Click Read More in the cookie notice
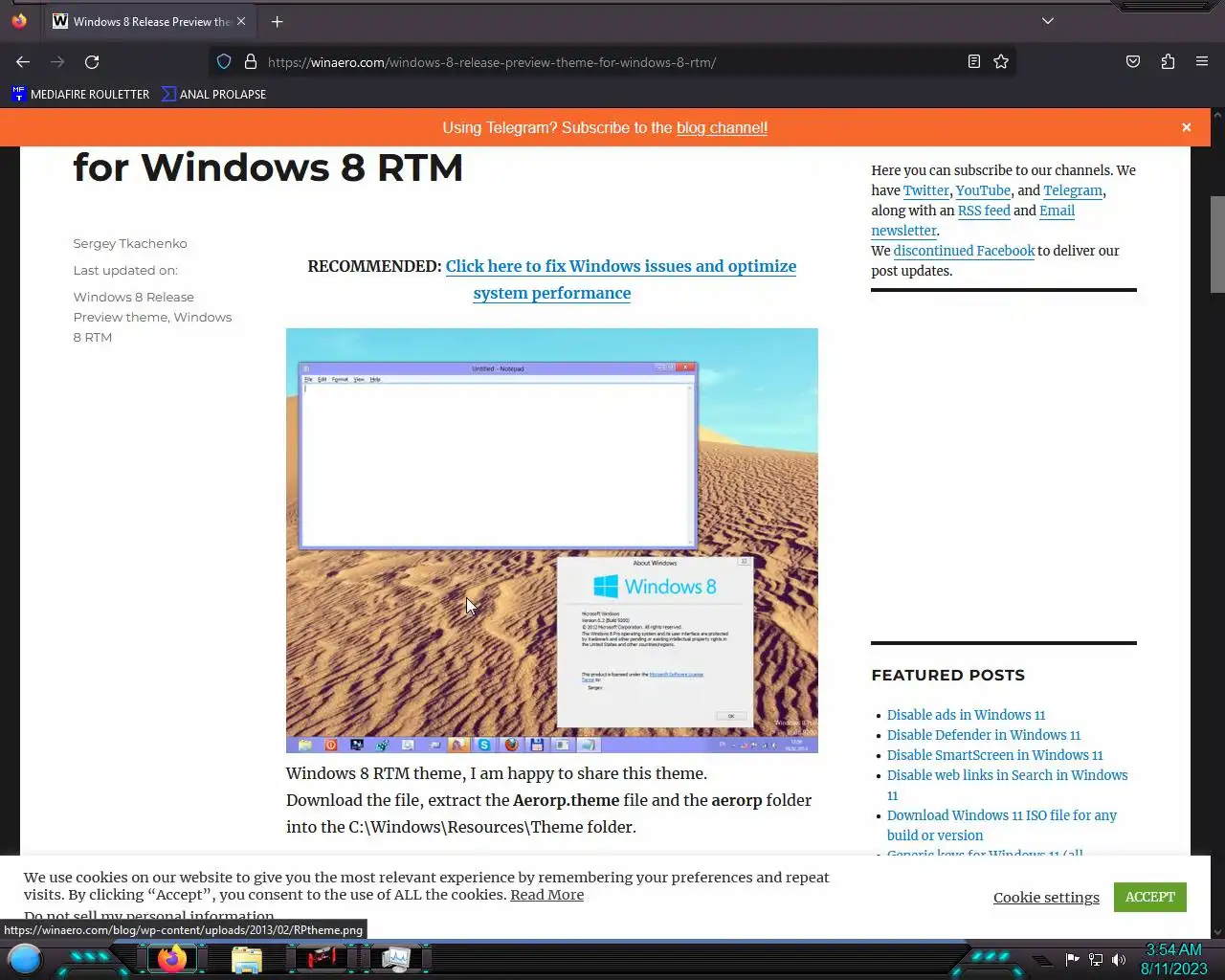The height and width of the screenshot is (980, 1225). tap(546, 895)
